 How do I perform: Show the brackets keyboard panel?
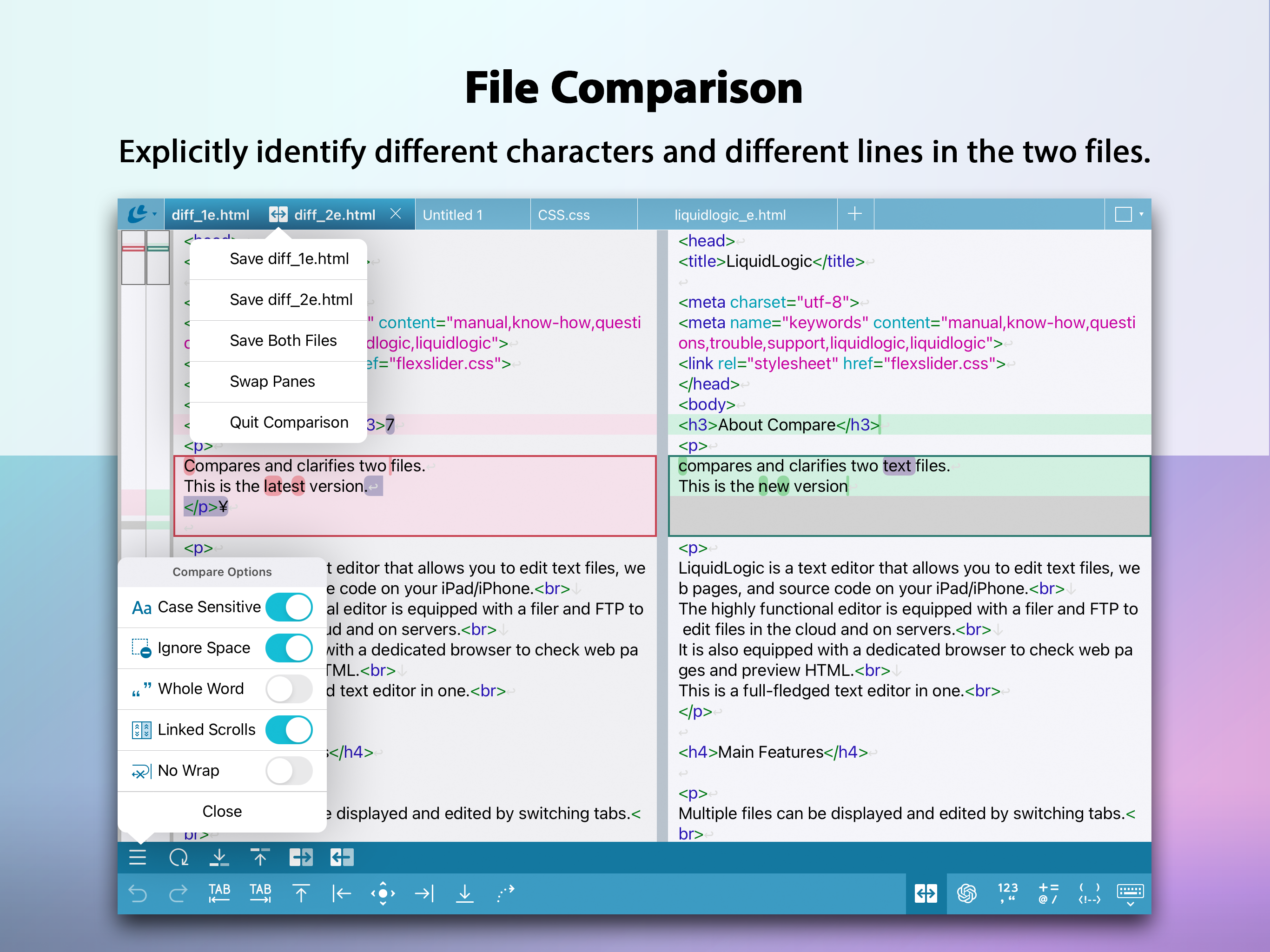pyautogui.click(x=1089, y=893)
